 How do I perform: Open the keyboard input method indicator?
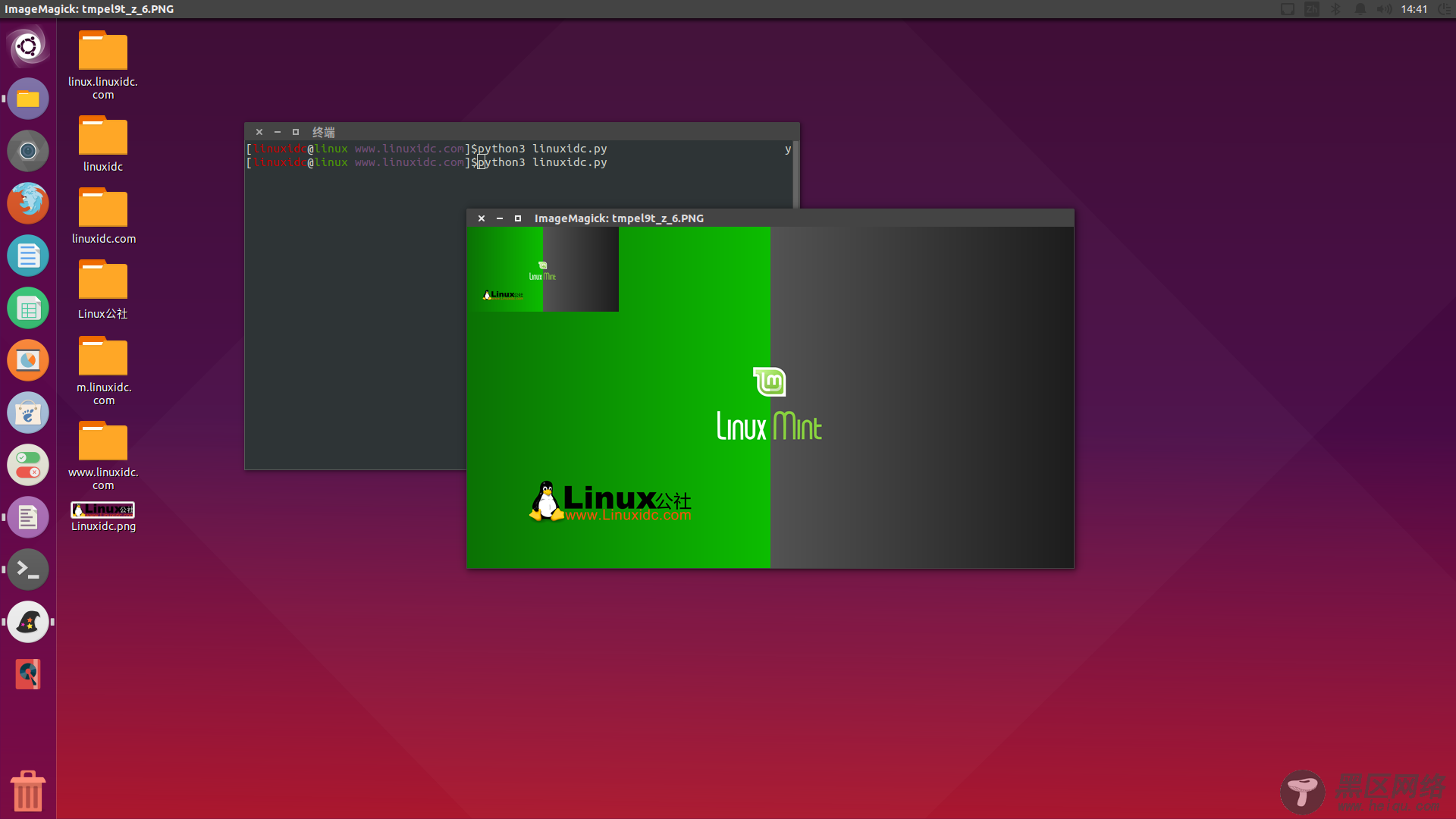(x=1311, y=9)
